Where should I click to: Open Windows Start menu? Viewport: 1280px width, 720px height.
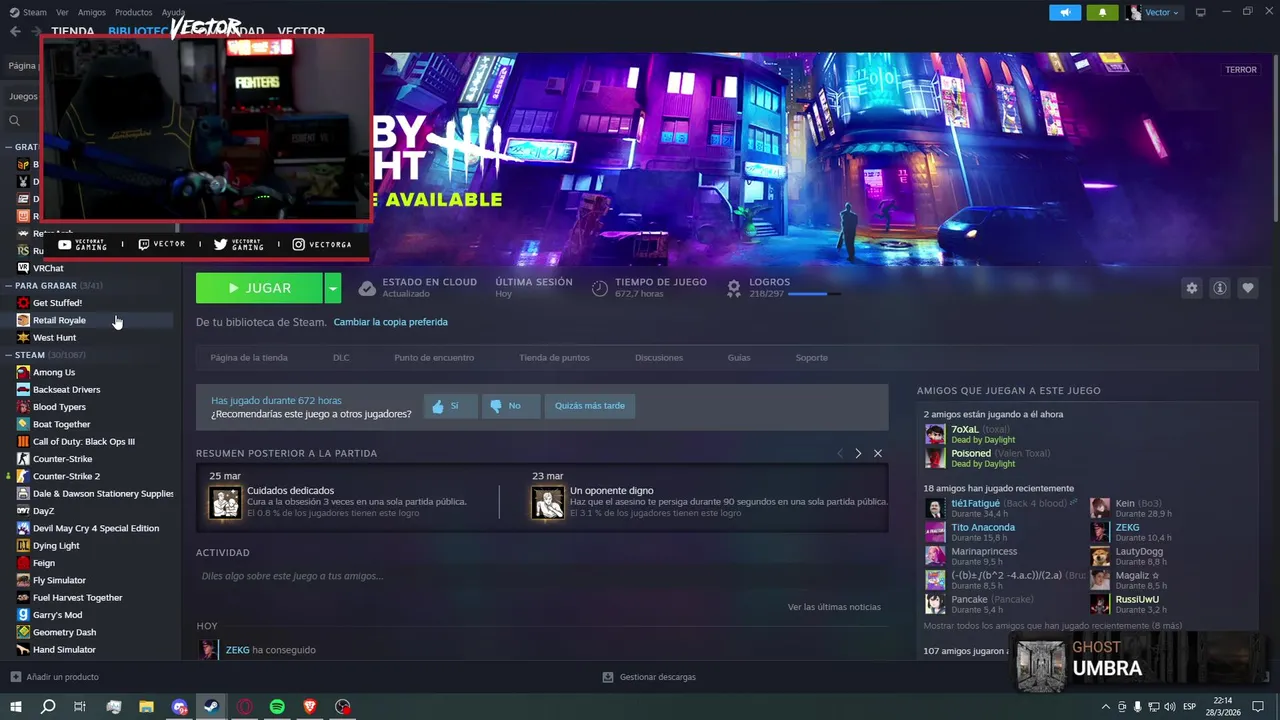click(x=16, y=706)
